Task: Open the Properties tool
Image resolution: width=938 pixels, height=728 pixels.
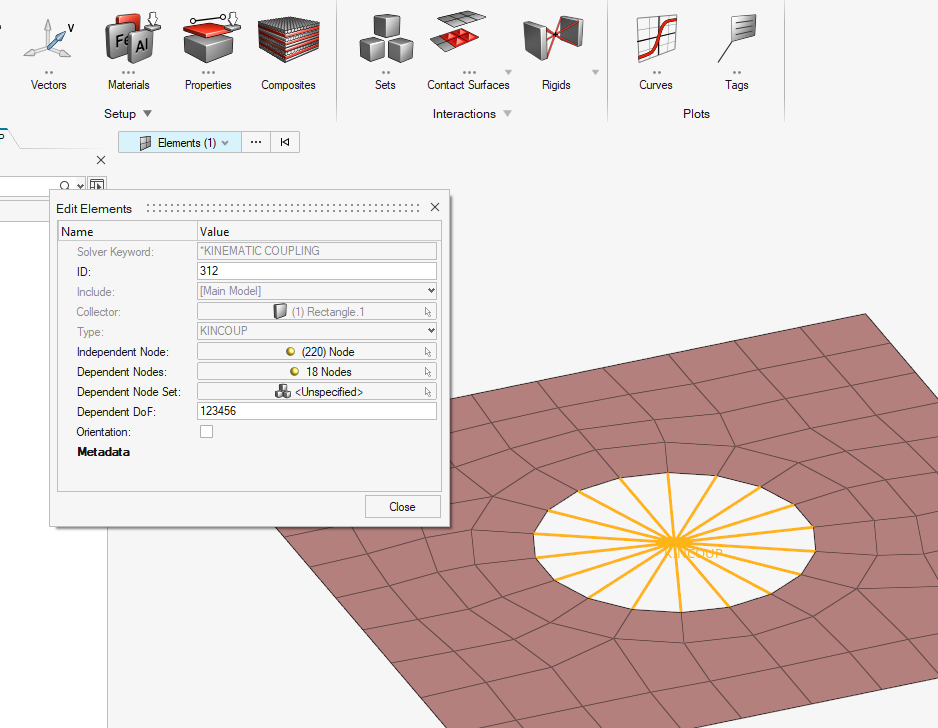Action: (x=208, y=53)
